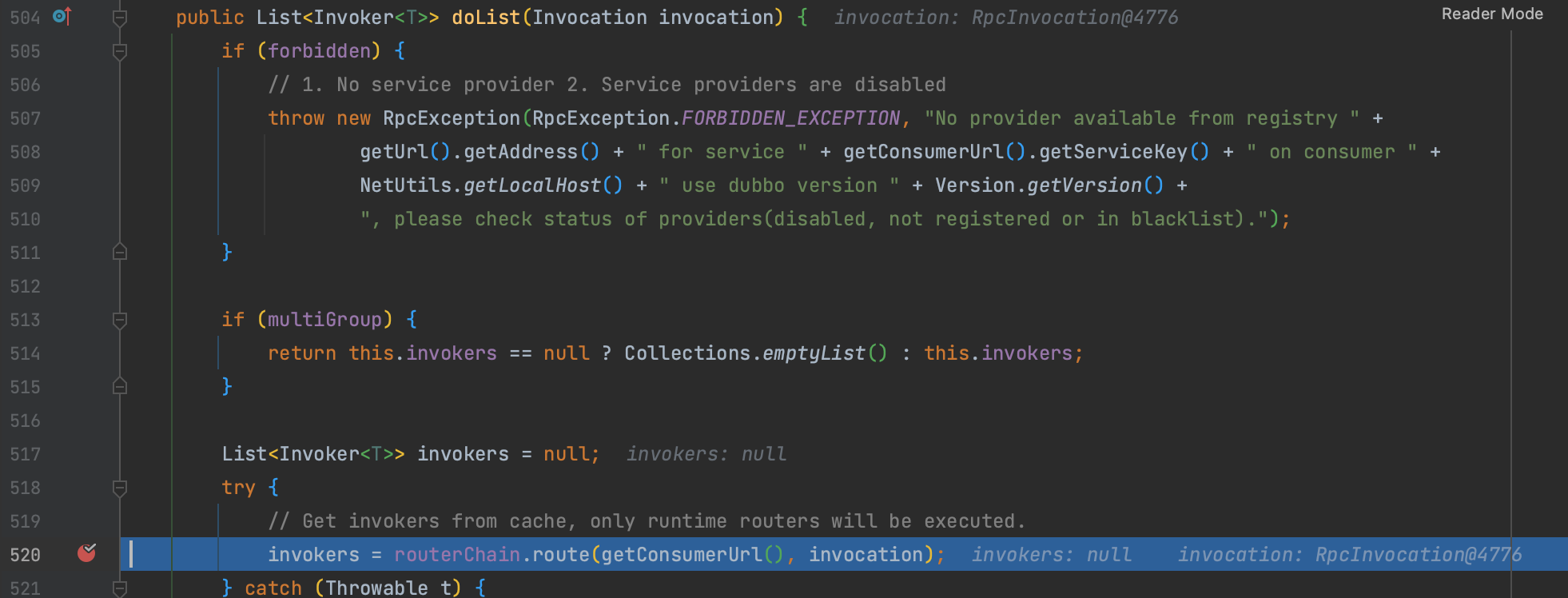Image resolution: width=1568 pixels, height=598 pixels.
Task: Click the getConsumerUrl call on line 520
Action: 682,555
